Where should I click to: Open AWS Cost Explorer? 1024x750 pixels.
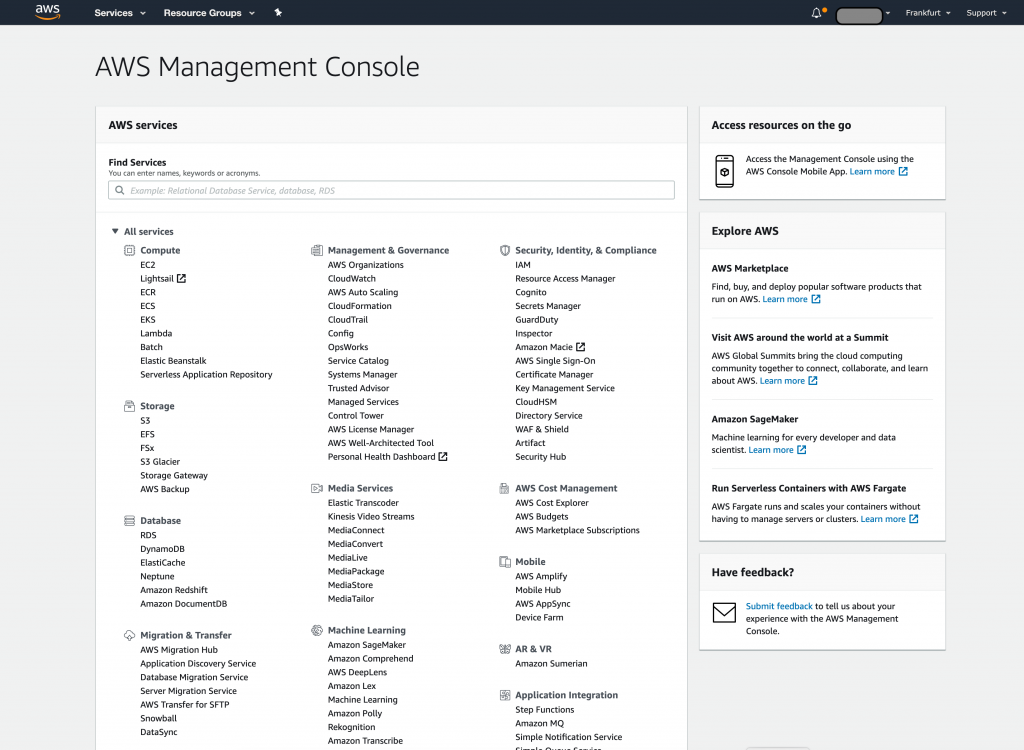[552, 503]
